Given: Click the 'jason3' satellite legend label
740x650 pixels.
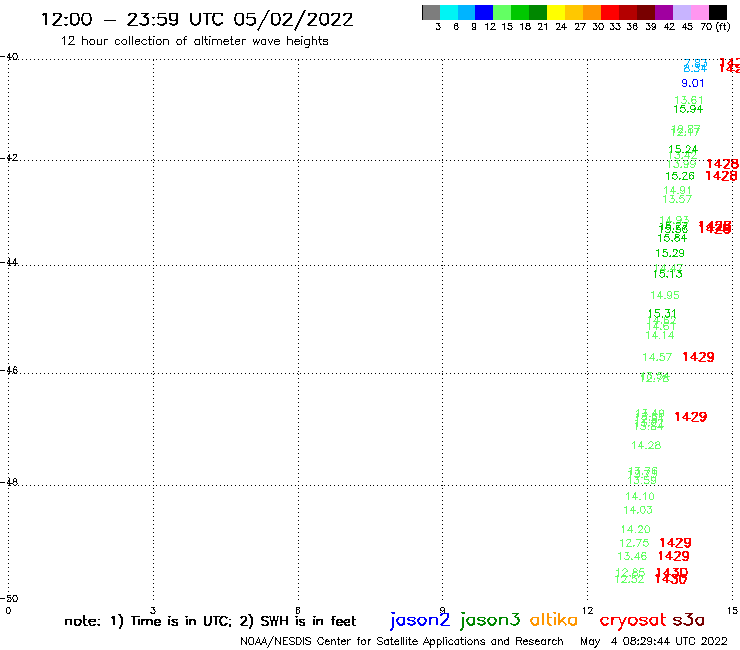Looking at the screenshot, I should 490,620.
